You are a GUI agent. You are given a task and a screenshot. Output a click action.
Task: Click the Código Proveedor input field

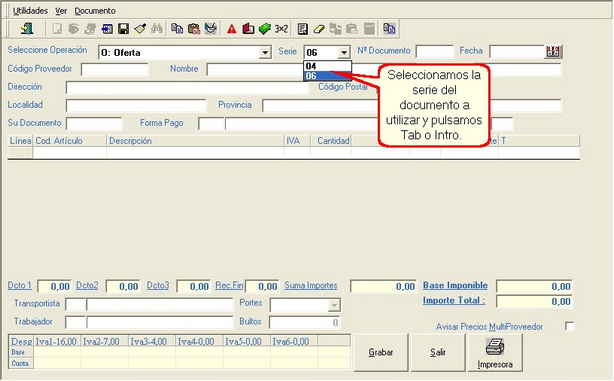115,70
